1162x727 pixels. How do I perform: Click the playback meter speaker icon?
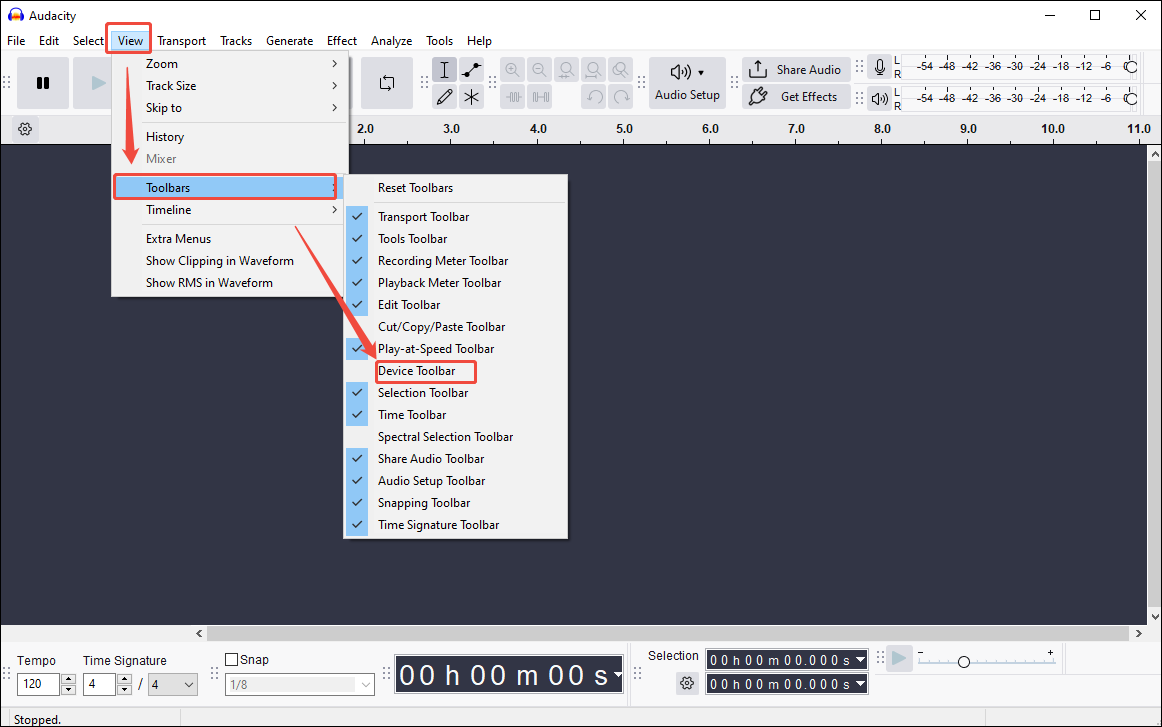click(x=880, y=98)
